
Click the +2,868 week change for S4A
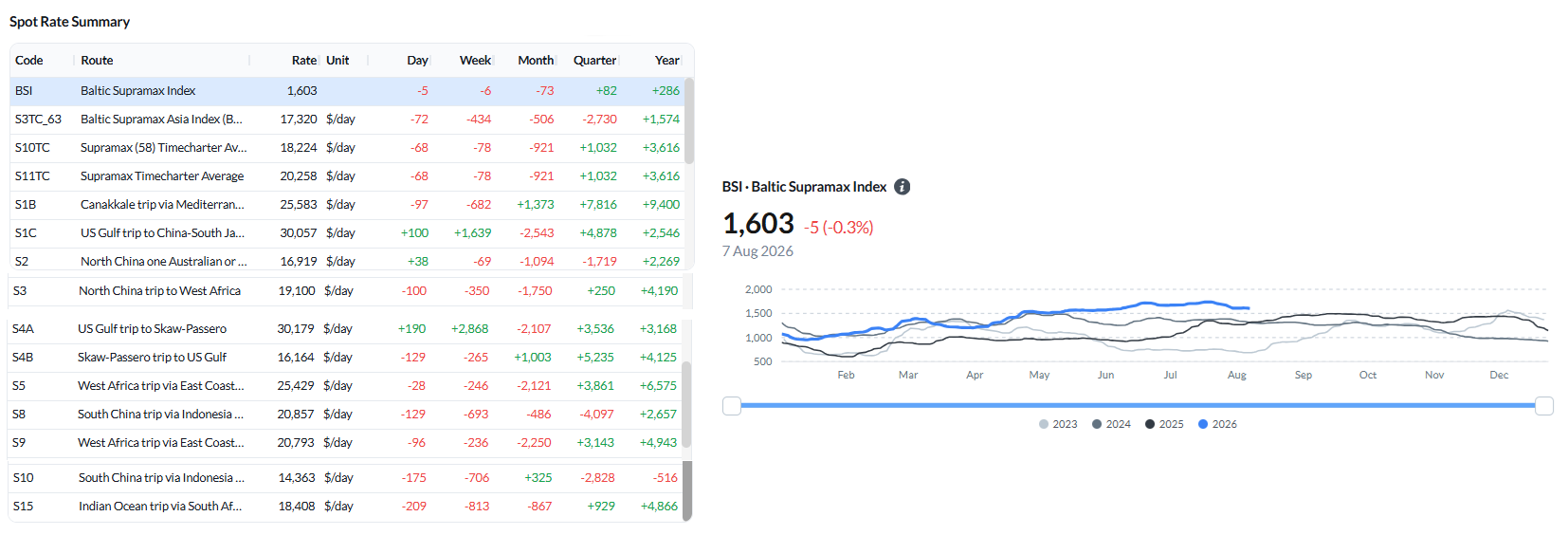click(469, 329)
